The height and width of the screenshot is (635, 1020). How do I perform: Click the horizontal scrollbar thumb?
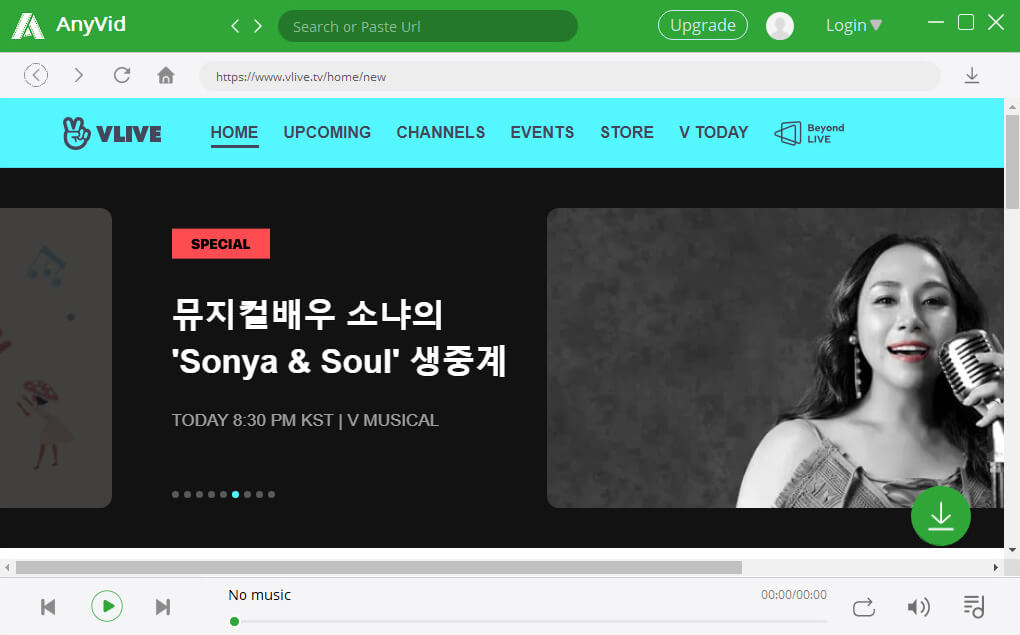(379, 567)
